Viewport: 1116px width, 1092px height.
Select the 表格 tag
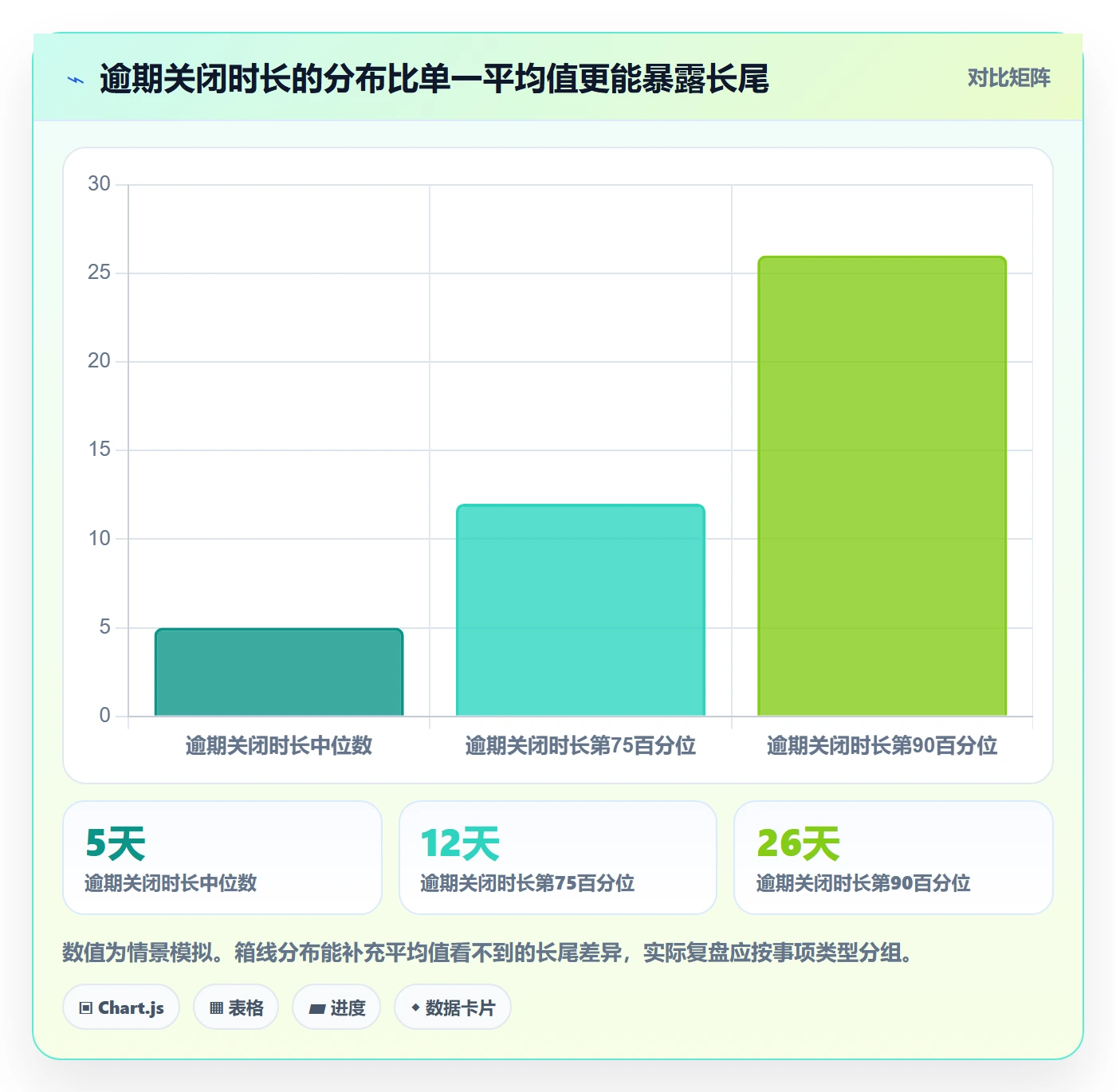tap(236, 1008)
